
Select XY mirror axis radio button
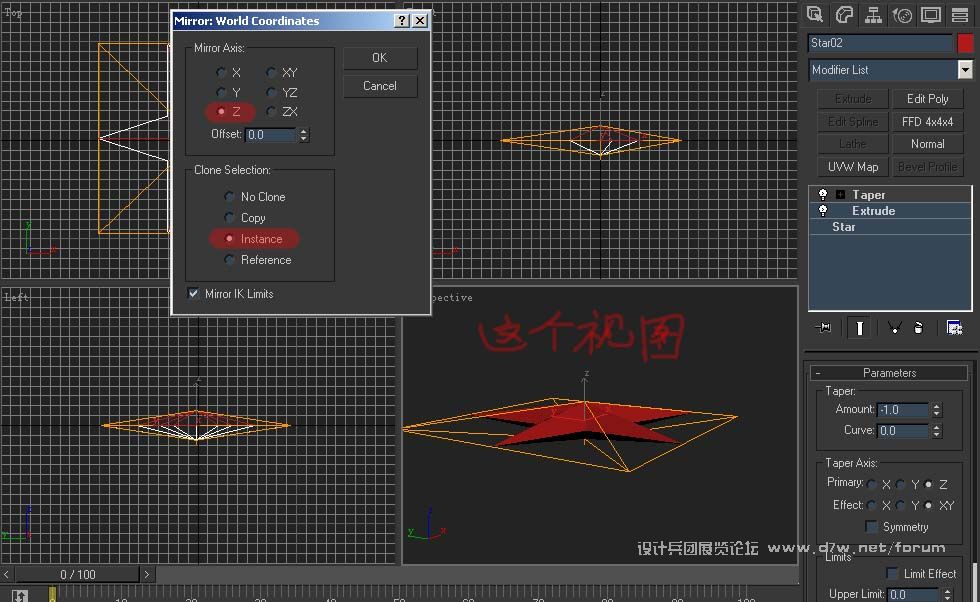(x=271, y=73)
